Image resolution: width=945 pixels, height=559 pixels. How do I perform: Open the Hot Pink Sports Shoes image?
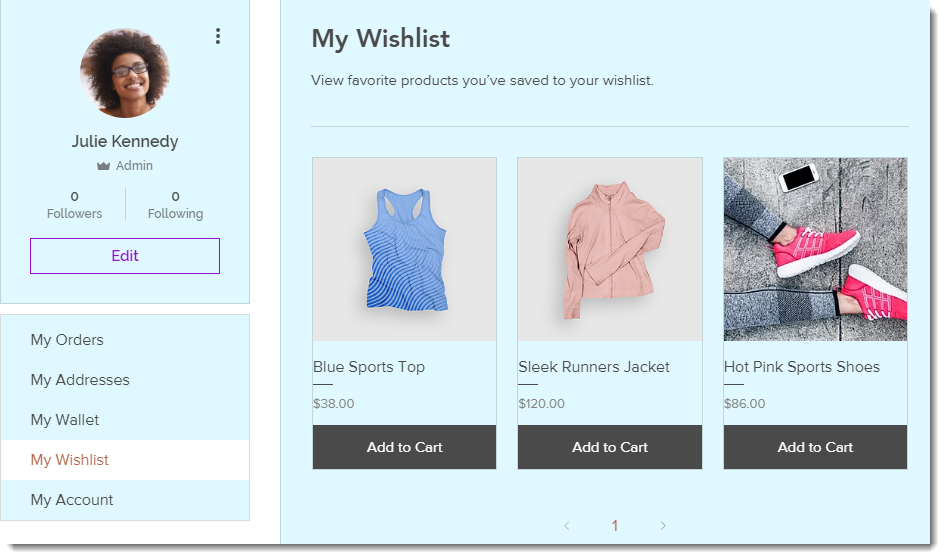815,249
